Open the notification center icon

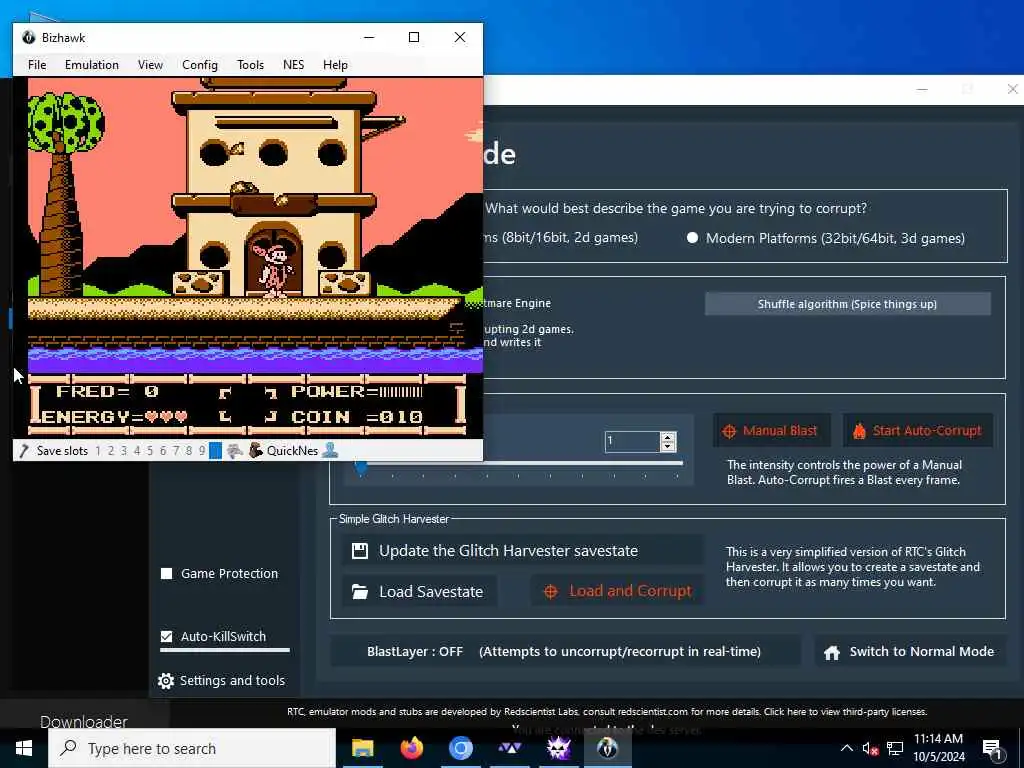coord(992,749)
